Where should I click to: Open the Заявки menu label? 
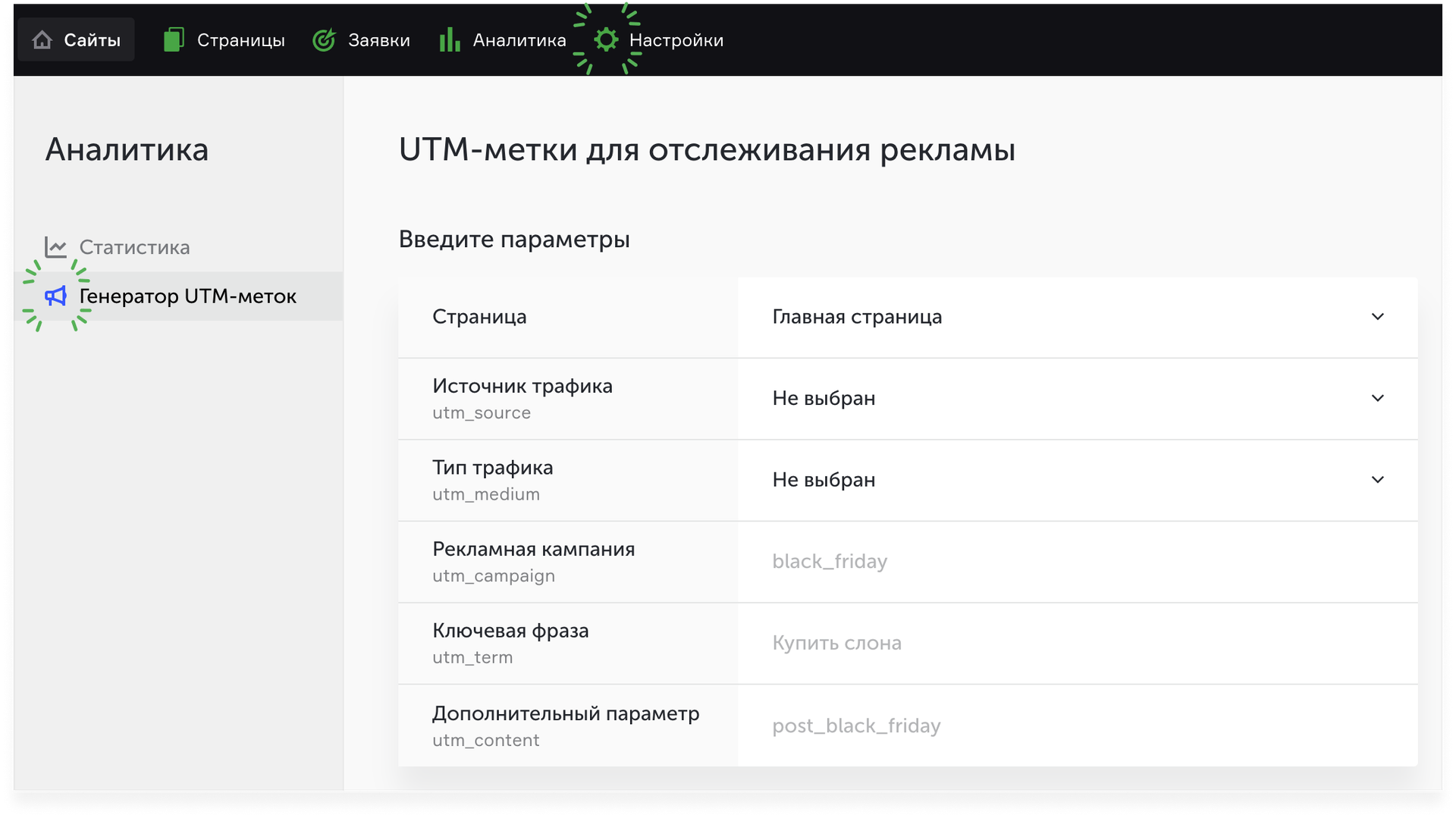pyautogui.click(x=378, y=40)
